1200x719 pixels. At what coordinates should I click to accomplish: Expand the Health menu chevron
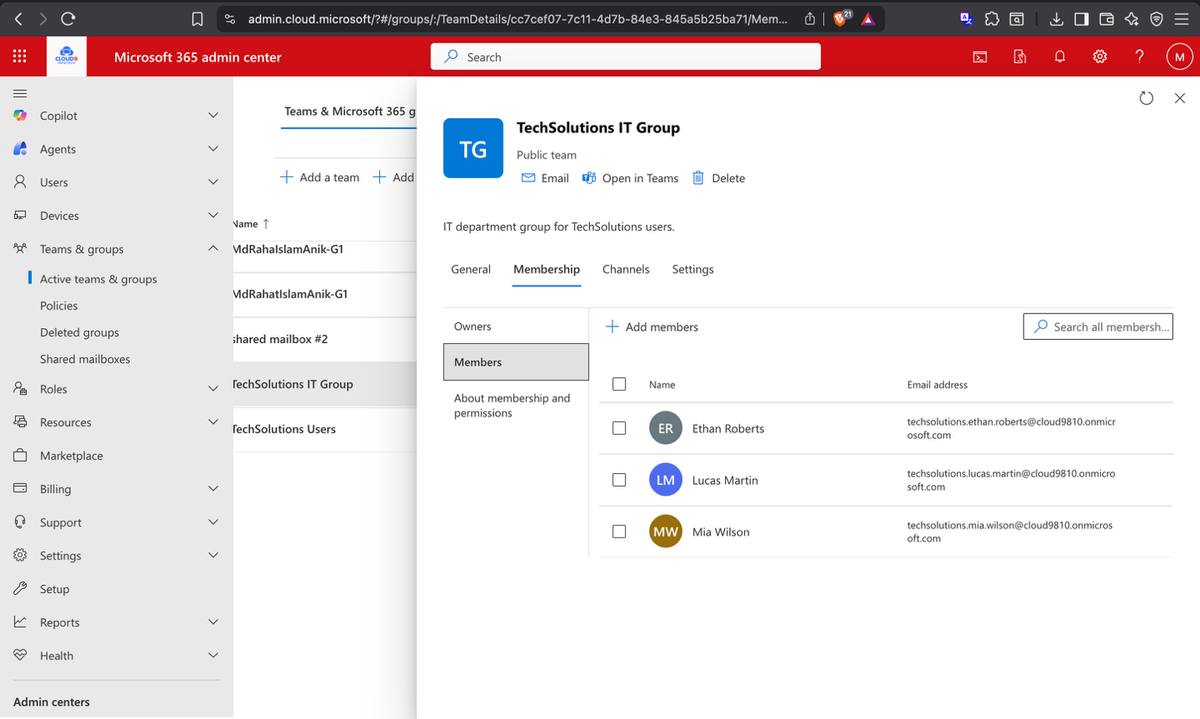point(213,655)
